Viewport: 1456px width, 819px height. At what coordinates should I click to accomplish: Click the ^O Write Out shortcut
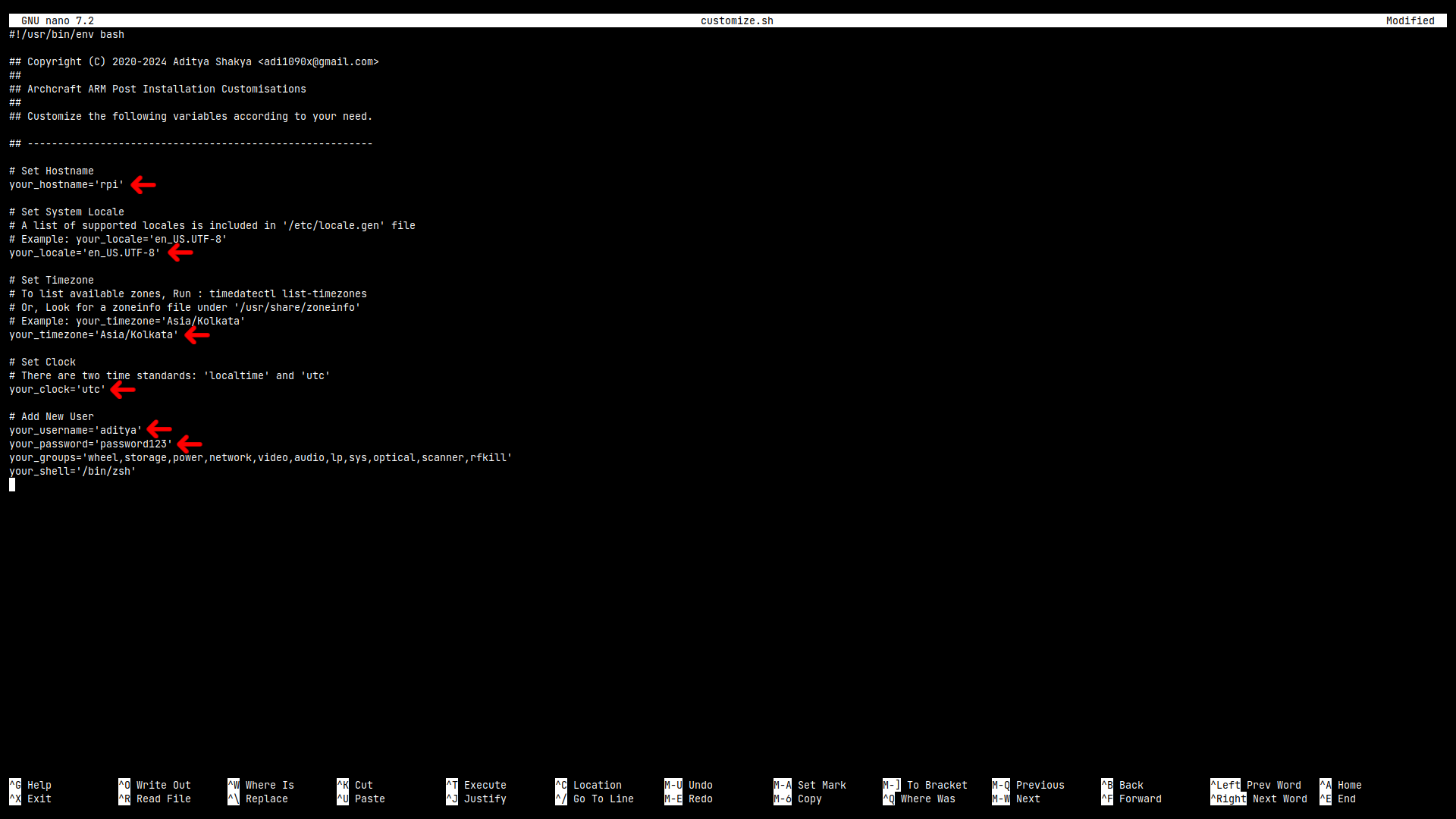[x=155, y=785]
